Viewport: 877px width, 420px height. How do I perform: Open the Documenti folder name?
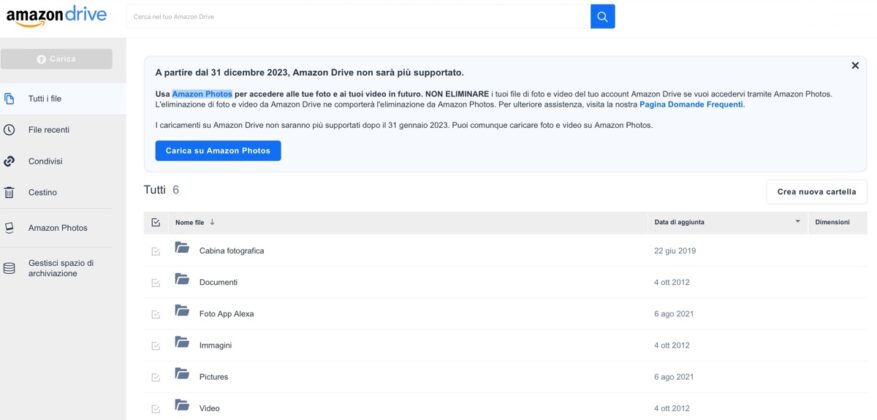218,282
